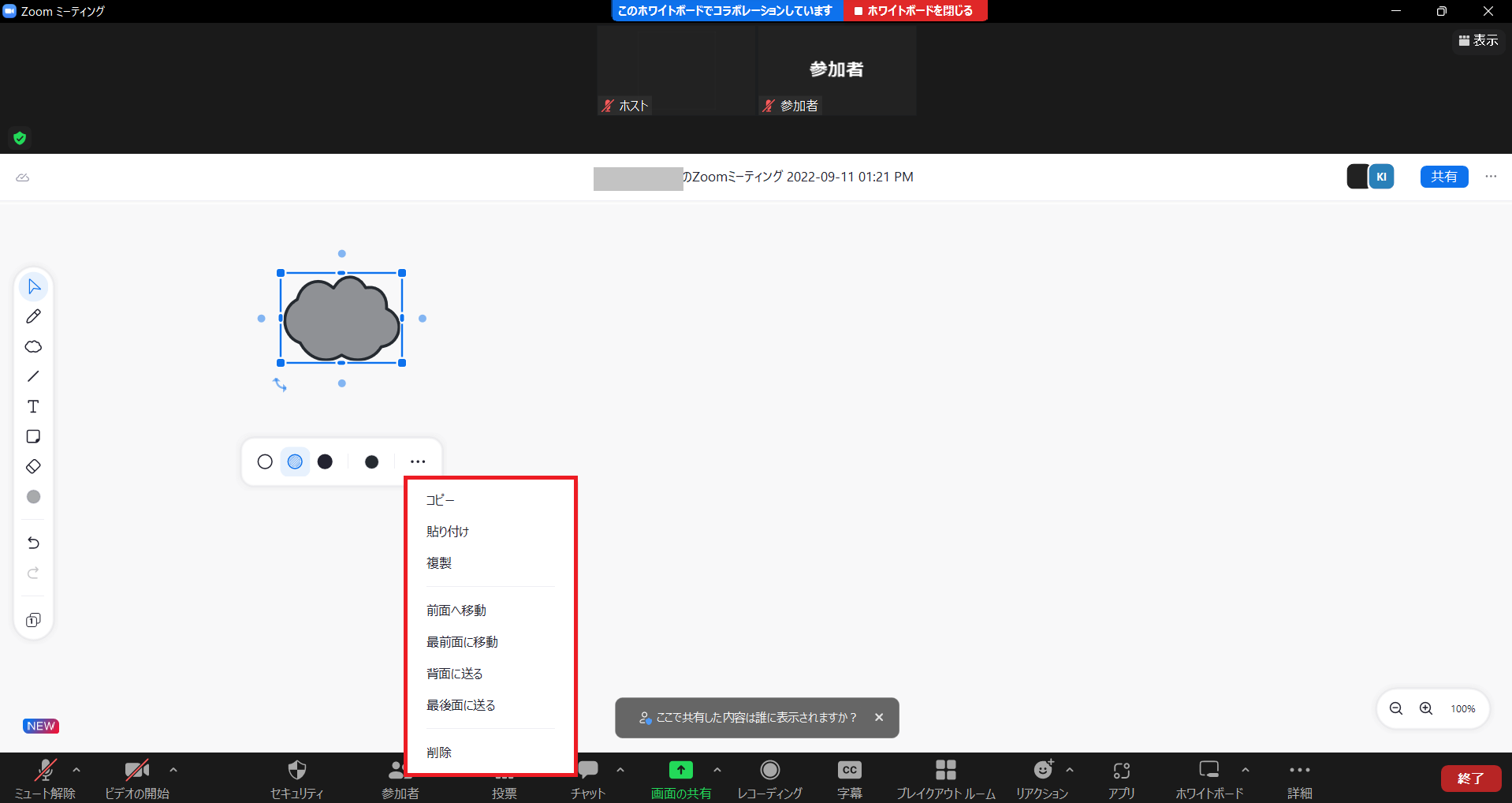Image resolution: width=1512 pixels, height=803 pixels.
Task: Toggle camera with ビデオの開始
Action: [137, 778]
